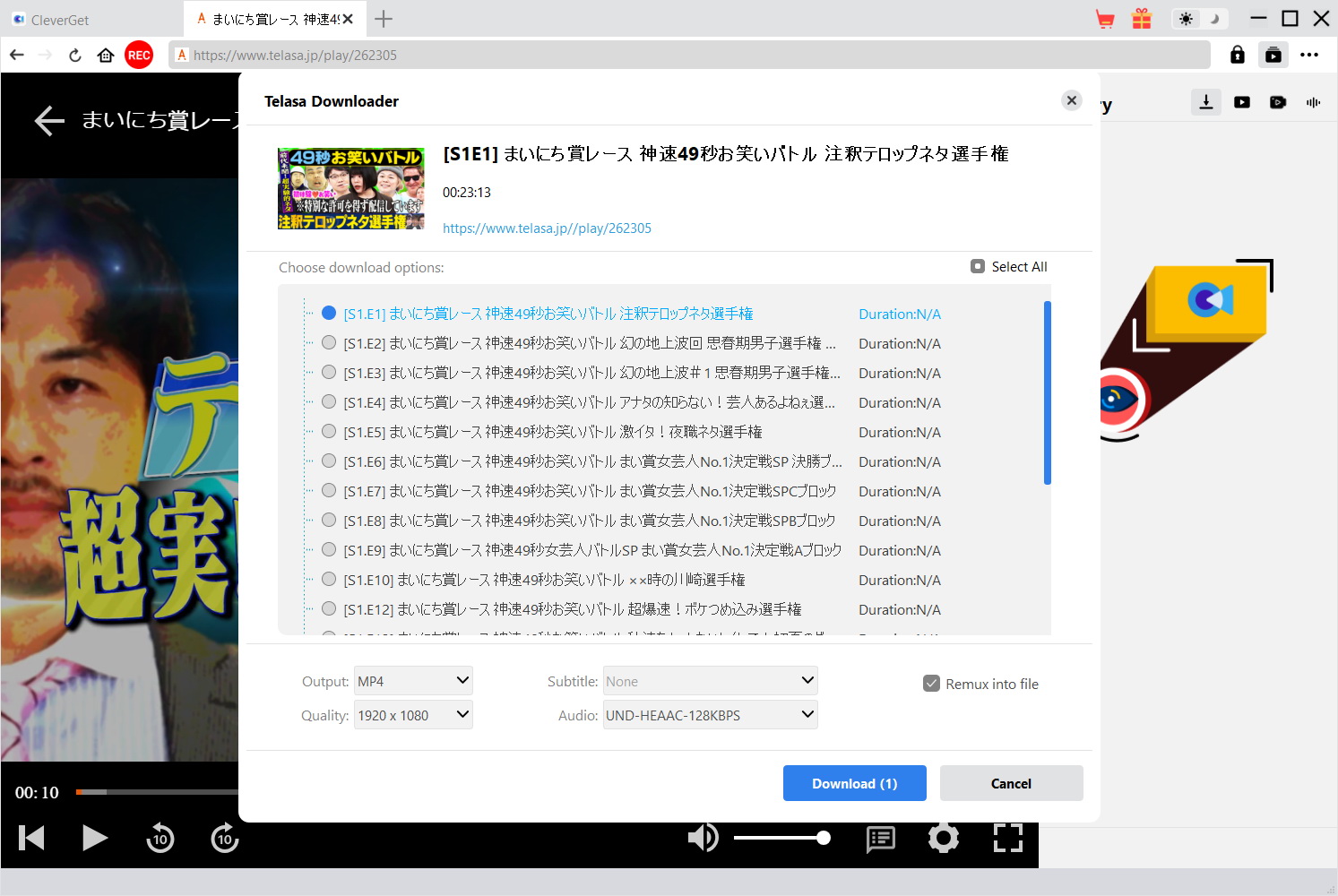
Task: Open the telasa.jp/play/262305 link
Action: point(547,228)
